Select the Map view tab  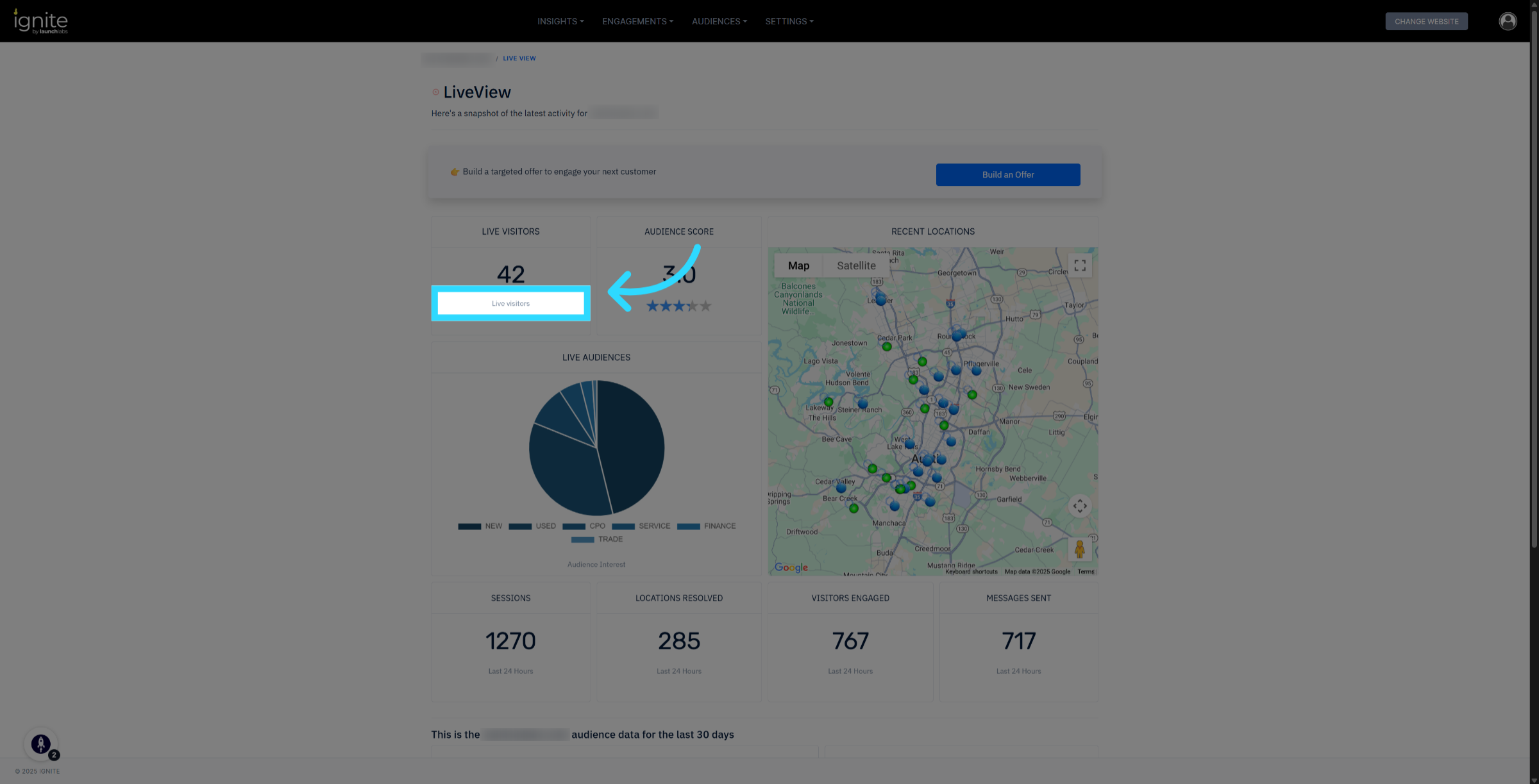pyautogui.click(x=798, y=265)
